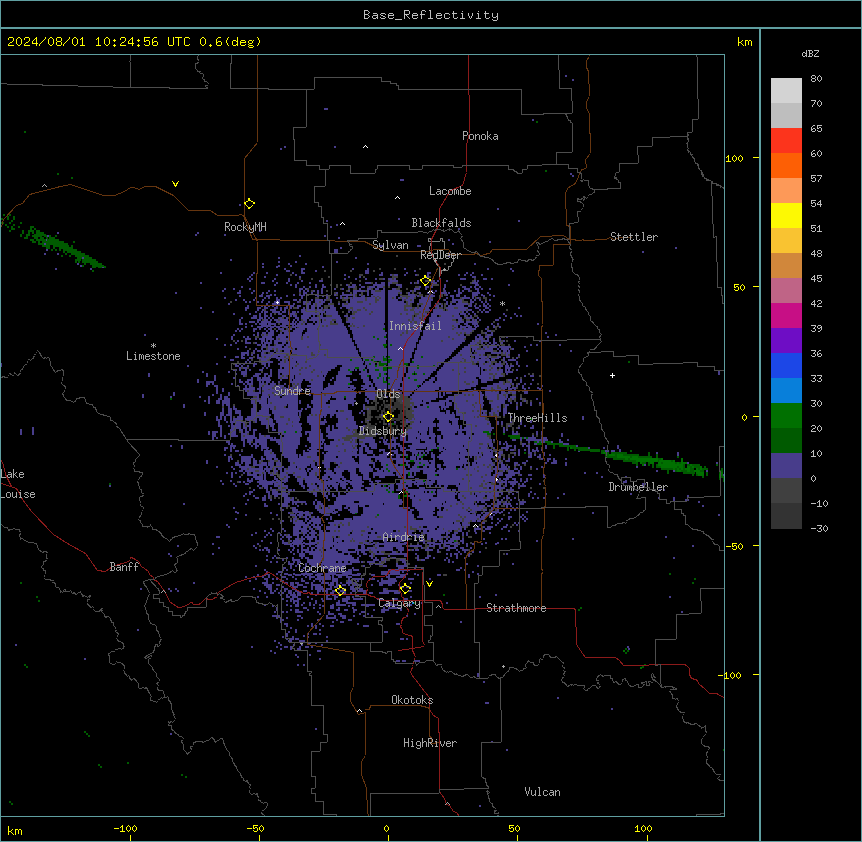Screen dimensions: 862x842
Task: Click the Didsbury city label
Action: 383,431
